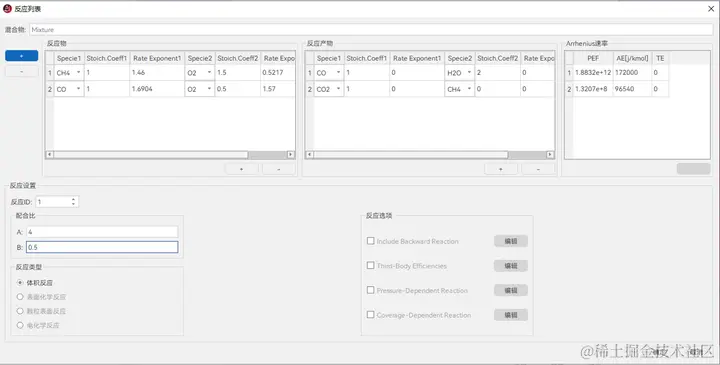The image size is (720, 365).
Task: Click 编辑 button for Third-Body Efficiencies
Action: pos(511,265)
